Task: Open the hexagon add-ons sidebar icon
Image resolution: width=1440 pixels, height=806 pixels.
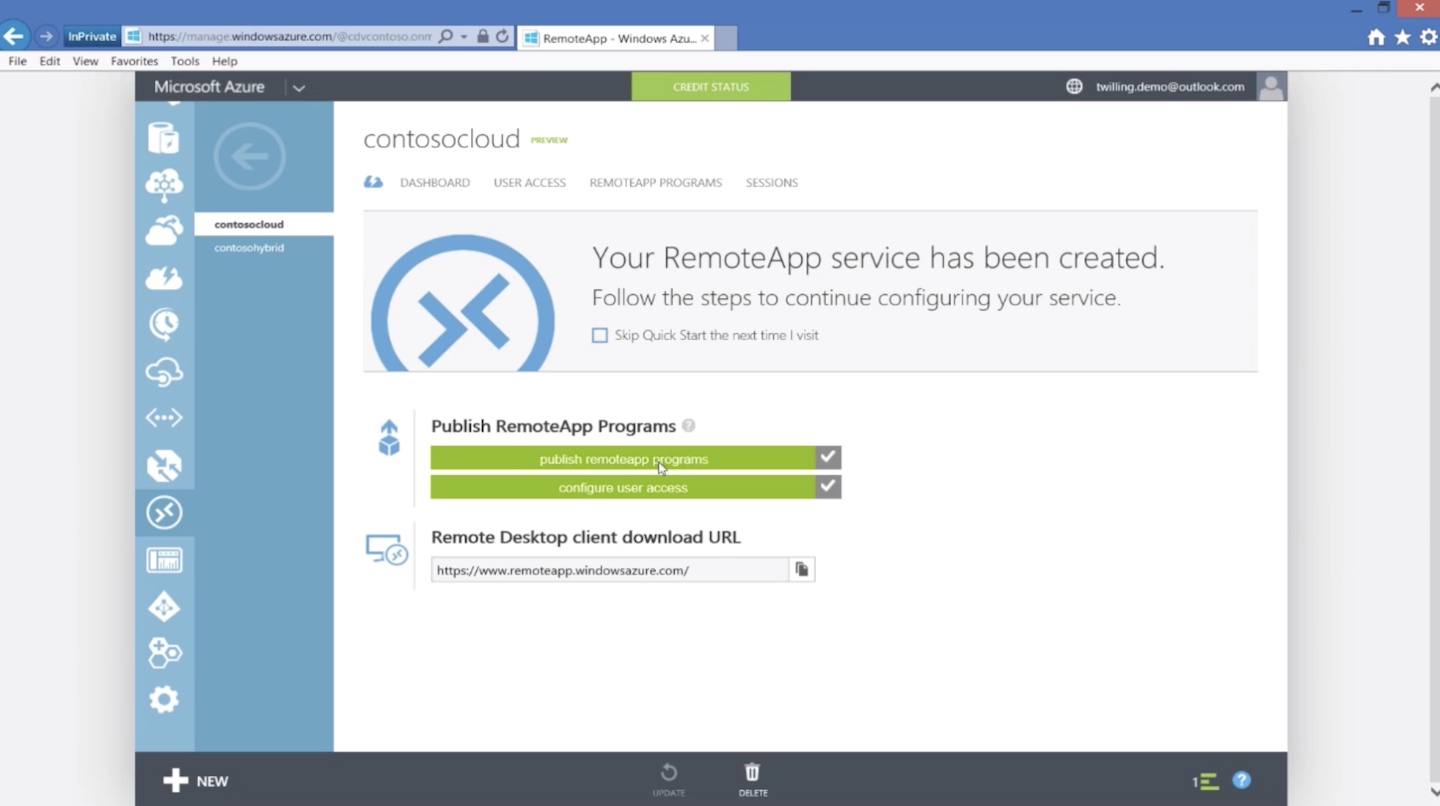Action: pyautogui.click(x=164, y=653)
